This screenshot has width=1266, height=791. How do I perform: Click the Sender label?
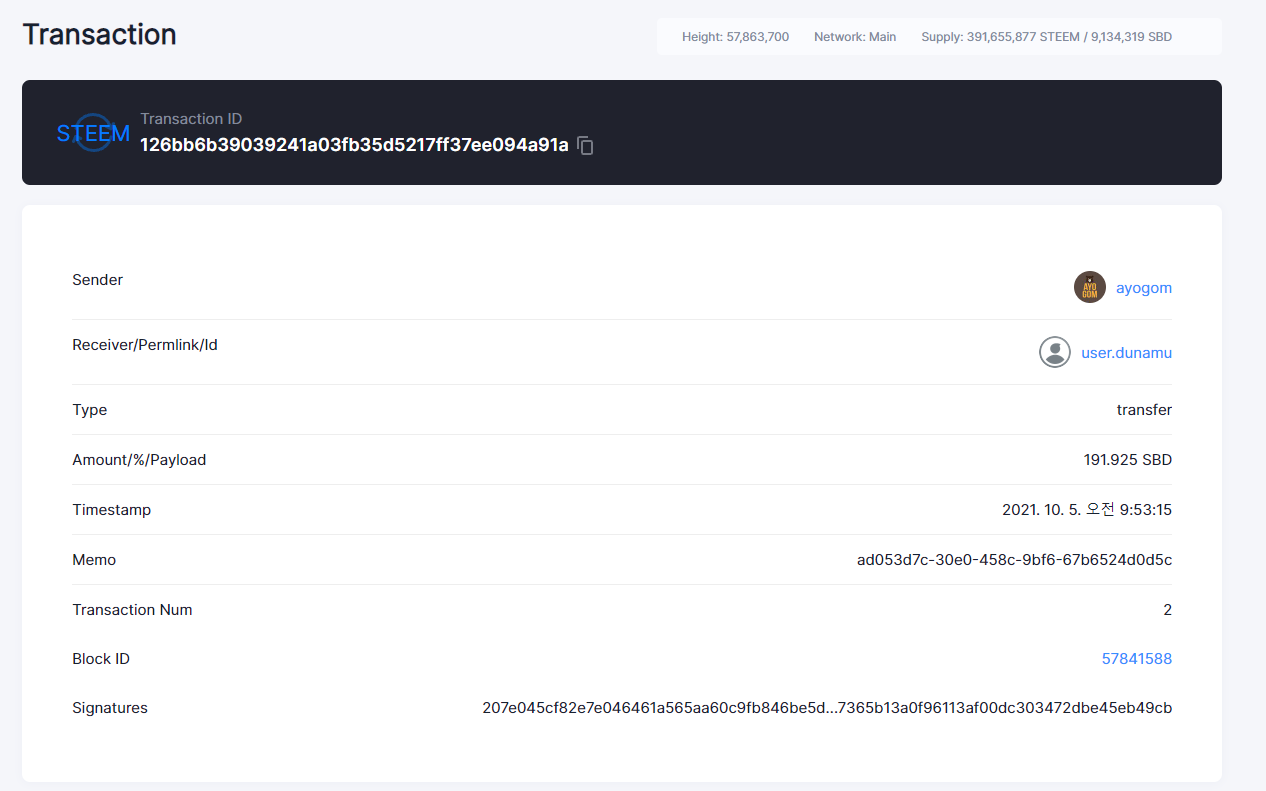click(x=98, y=280)
